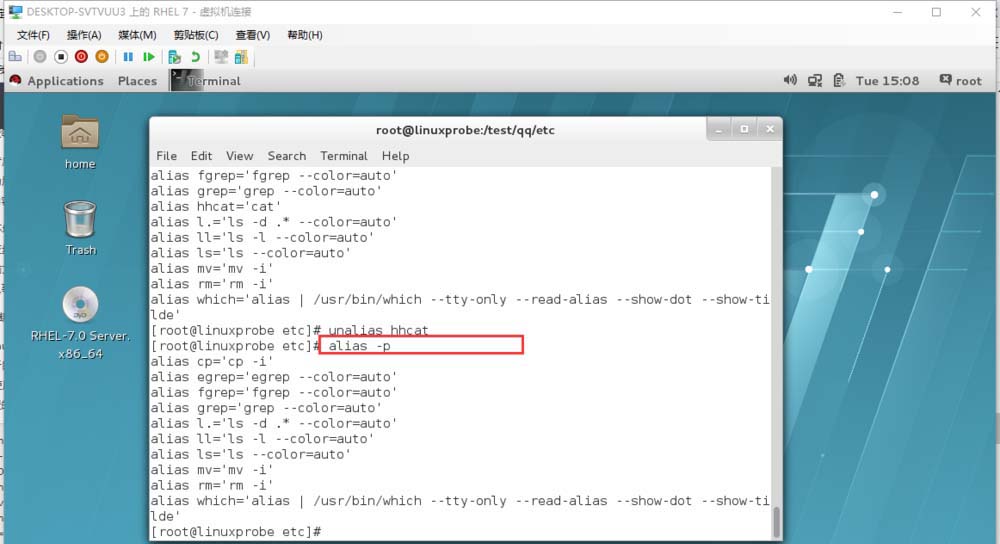Click the red shut down icon
Image resolution: width=1000 pixels, height=544 pixels.
tap(81, 57)
